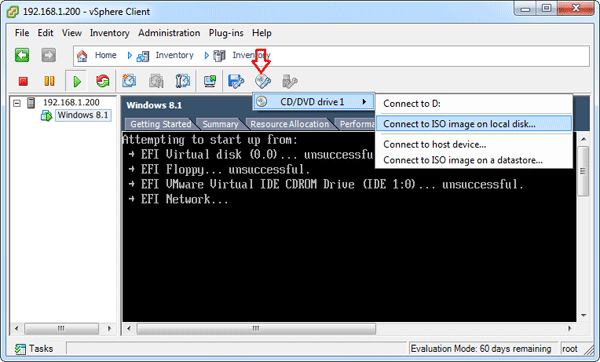600x362 pixels.
Task: Collapse the 192.168.1.200 host tree node
Action: point(17,103)
